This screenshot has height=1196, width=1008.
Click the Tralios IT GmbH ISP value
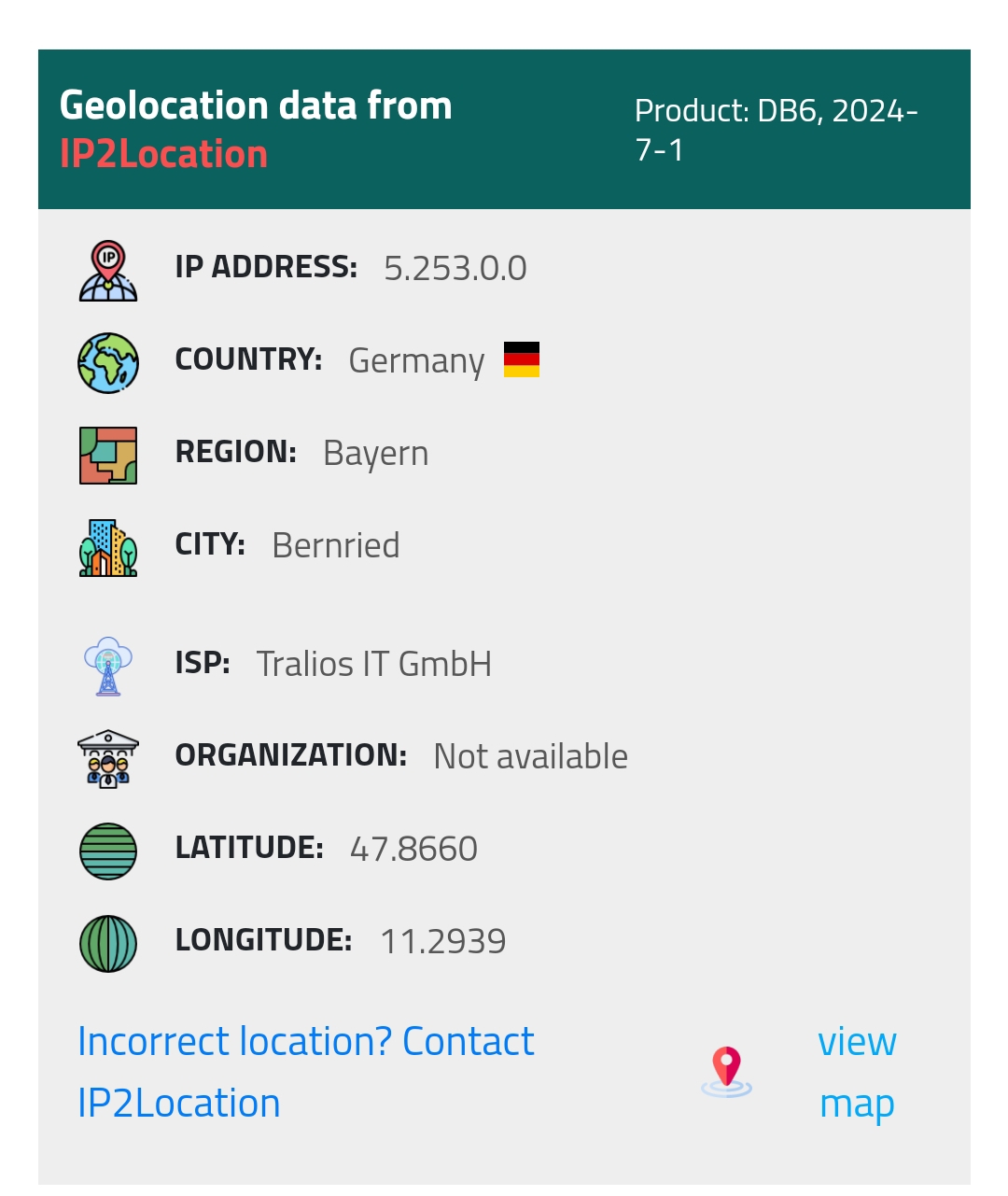tap(373, 664)
